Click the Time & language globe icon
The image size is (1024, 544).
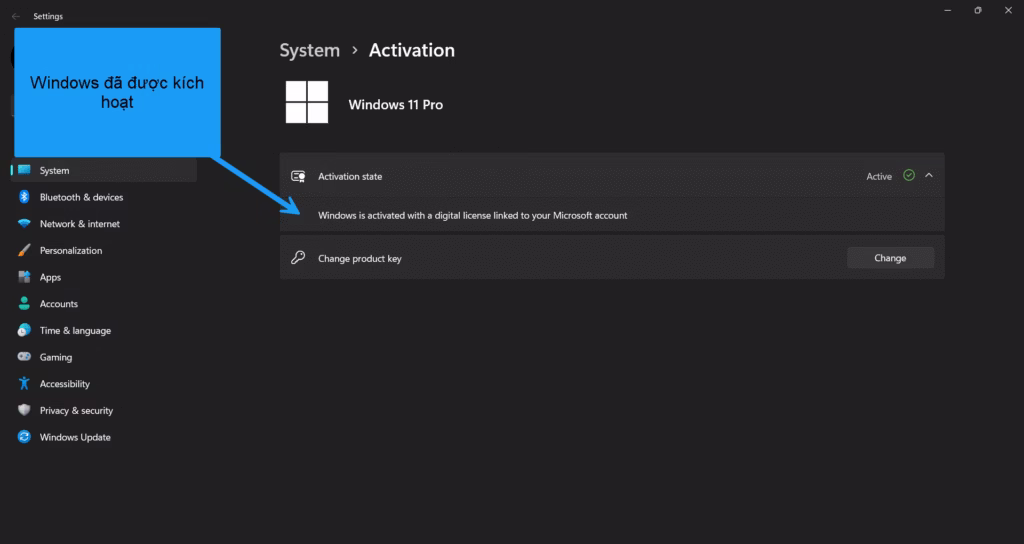coord(24,330)
